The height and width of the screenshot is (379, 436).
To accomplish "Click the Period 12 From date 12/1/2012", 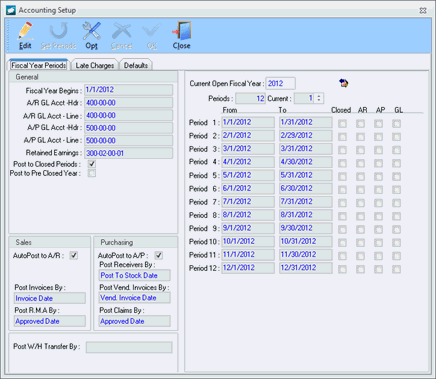I will (248, 268).
